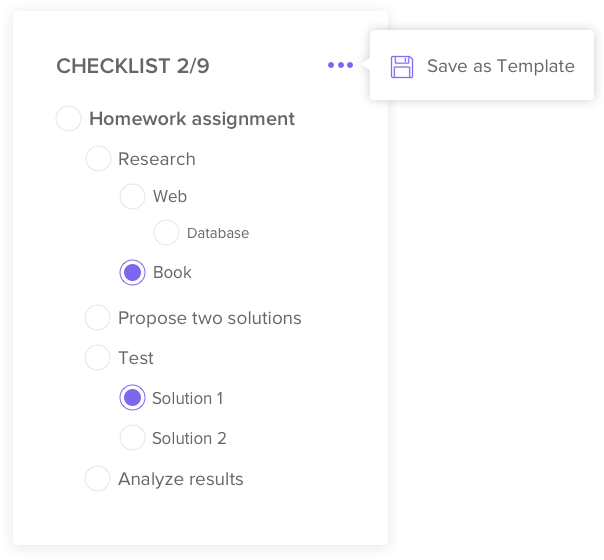Screen dimensions: 604x560
Task: Check the Analyze results checkbox
Action: (98, 479)
